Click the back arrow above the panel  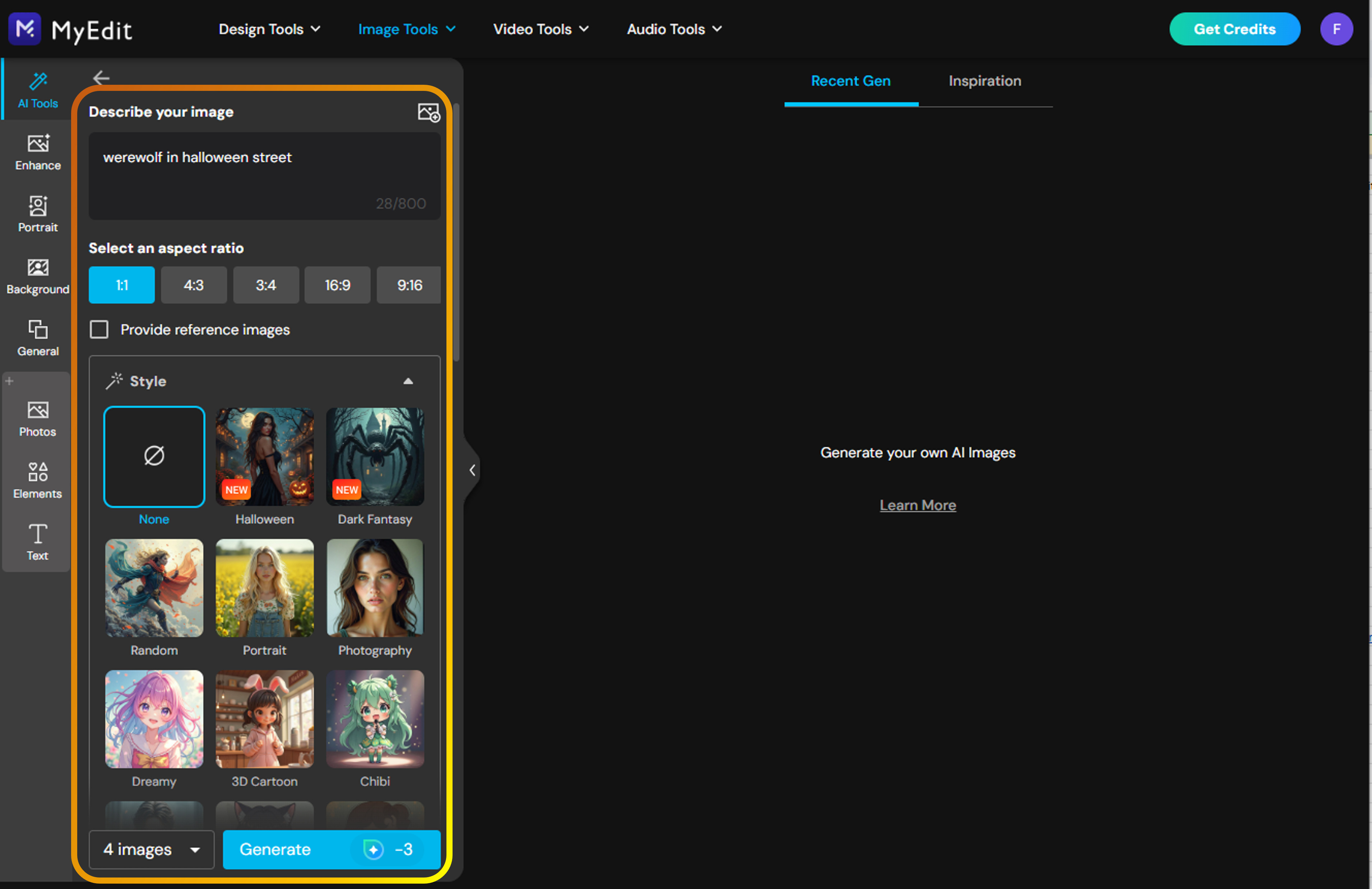click(101, 78)
